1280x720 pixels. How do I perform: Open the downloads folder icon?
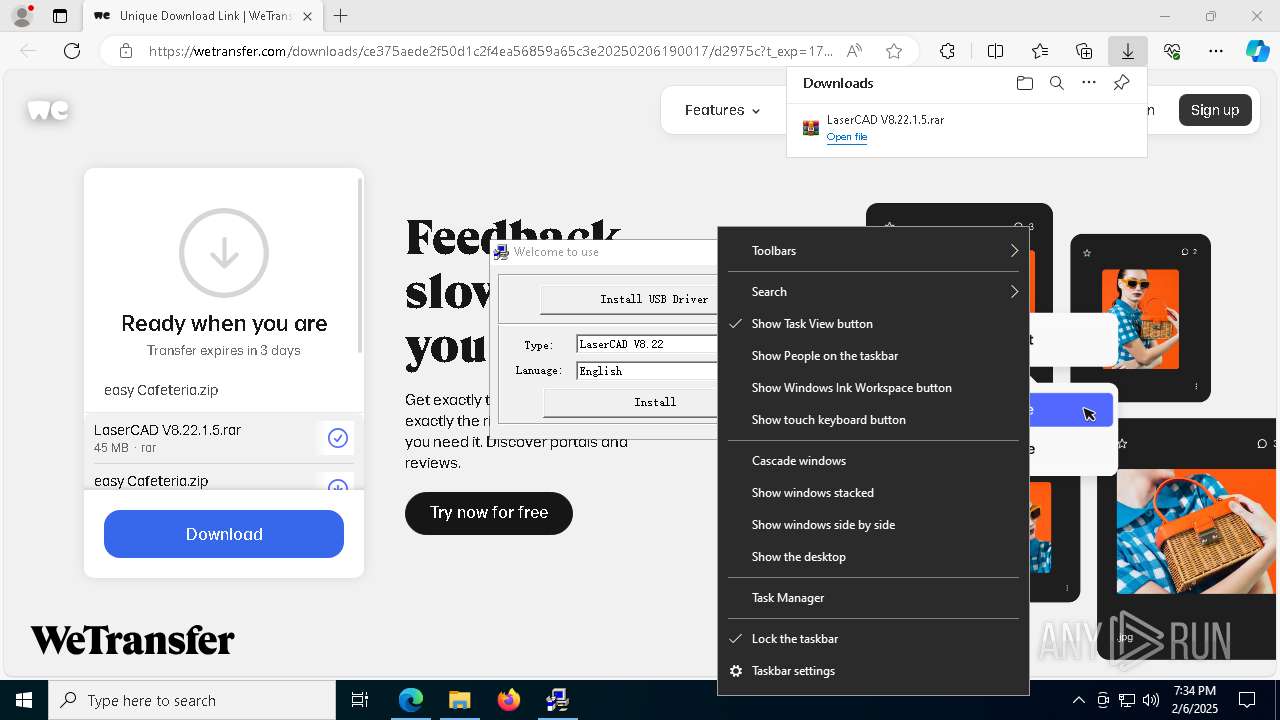coord(1024,83)
